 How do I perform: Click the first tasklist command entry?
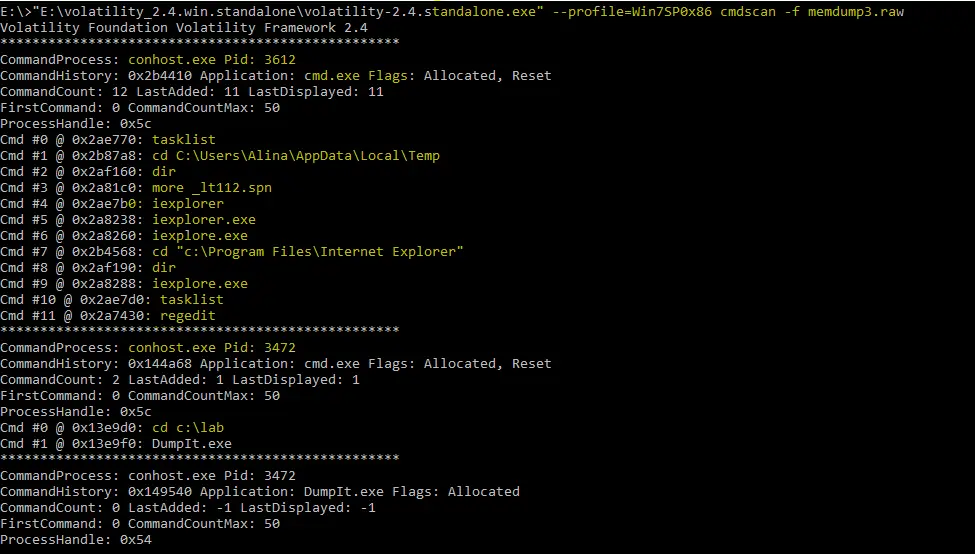[x=183, y=140]
